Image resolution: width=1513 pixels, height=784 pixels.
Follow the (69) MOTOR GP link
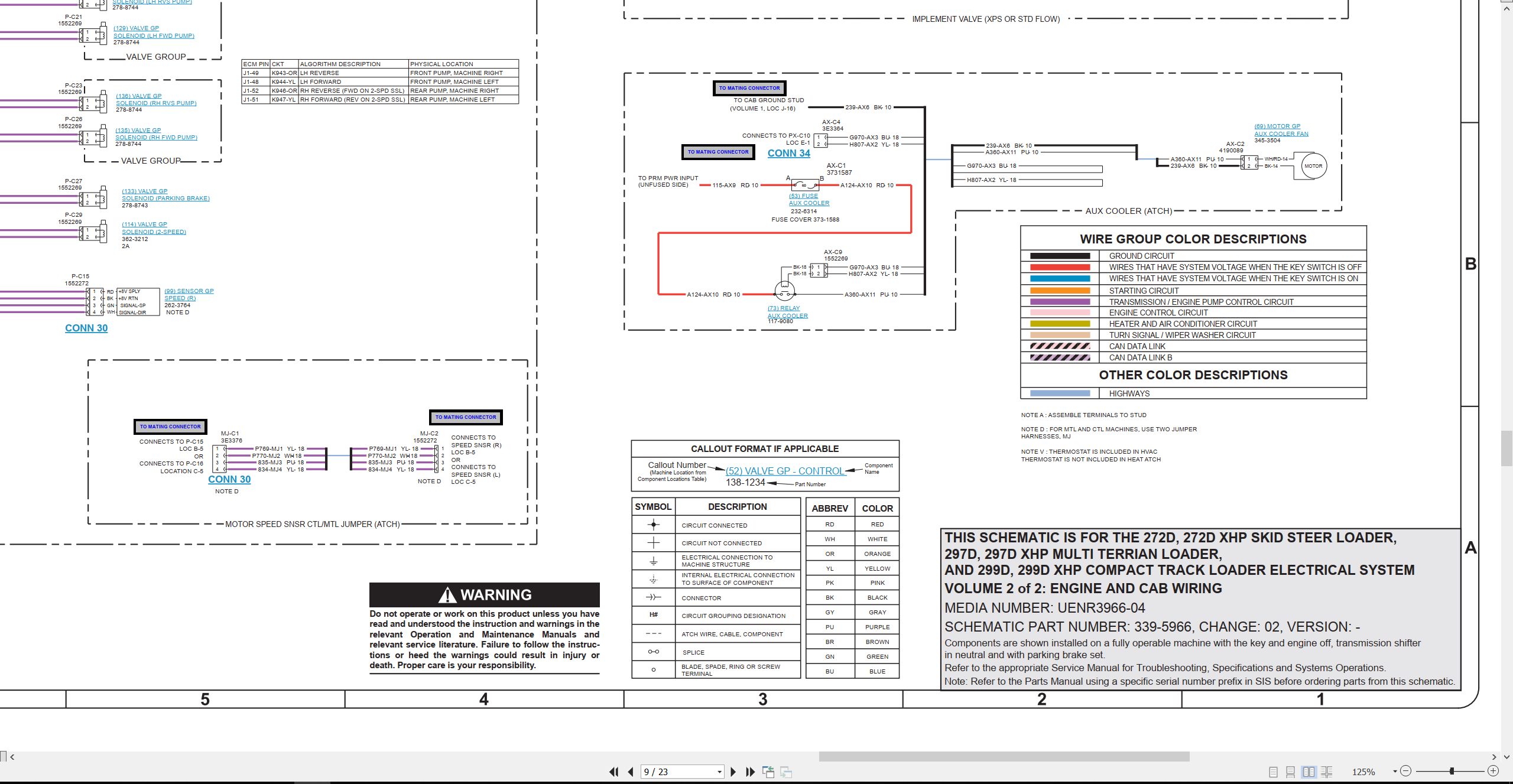(x=1277, y=126)
